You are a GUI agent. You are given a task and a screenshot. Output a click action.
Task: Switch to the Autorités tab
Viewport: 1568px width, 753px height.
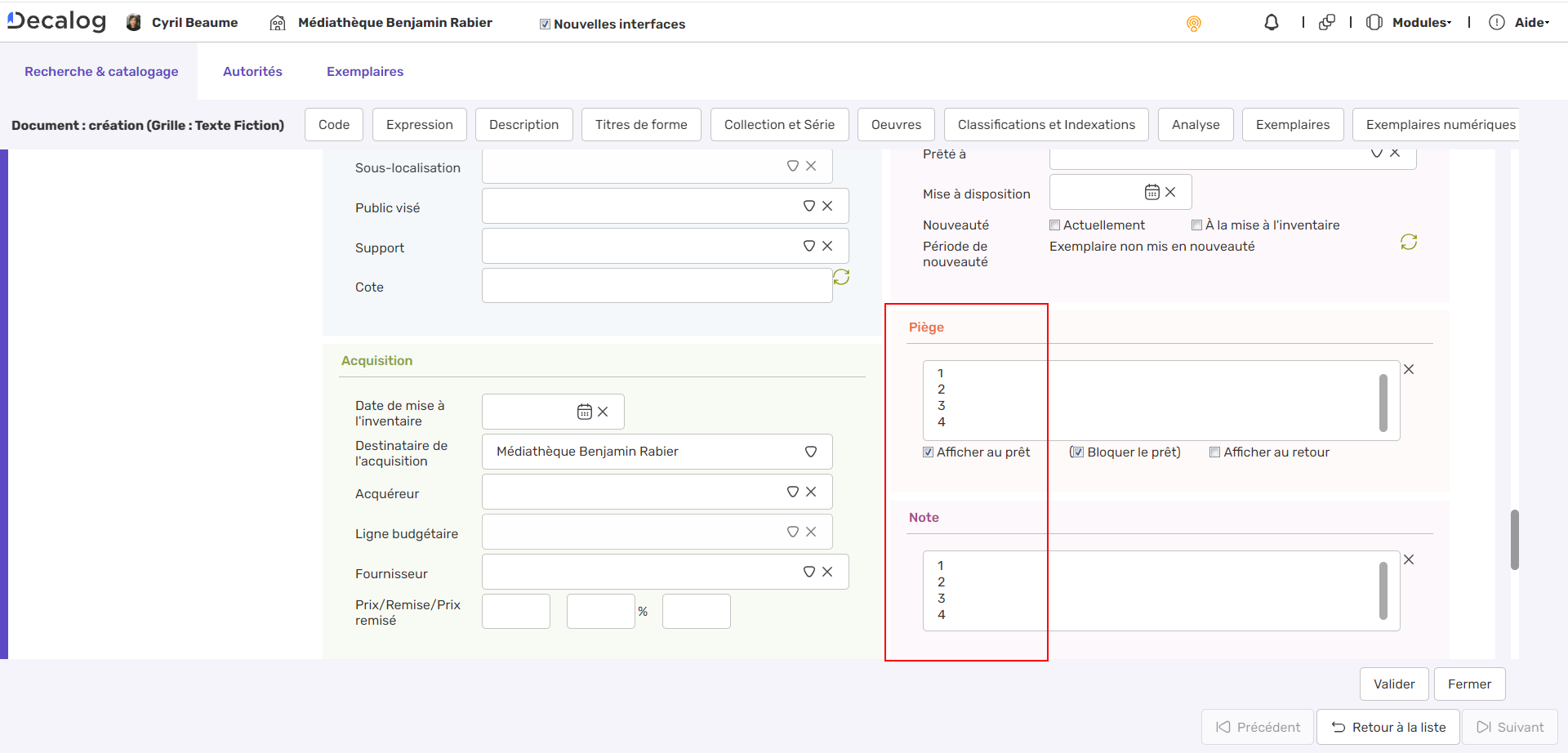(x=252, y=72)
